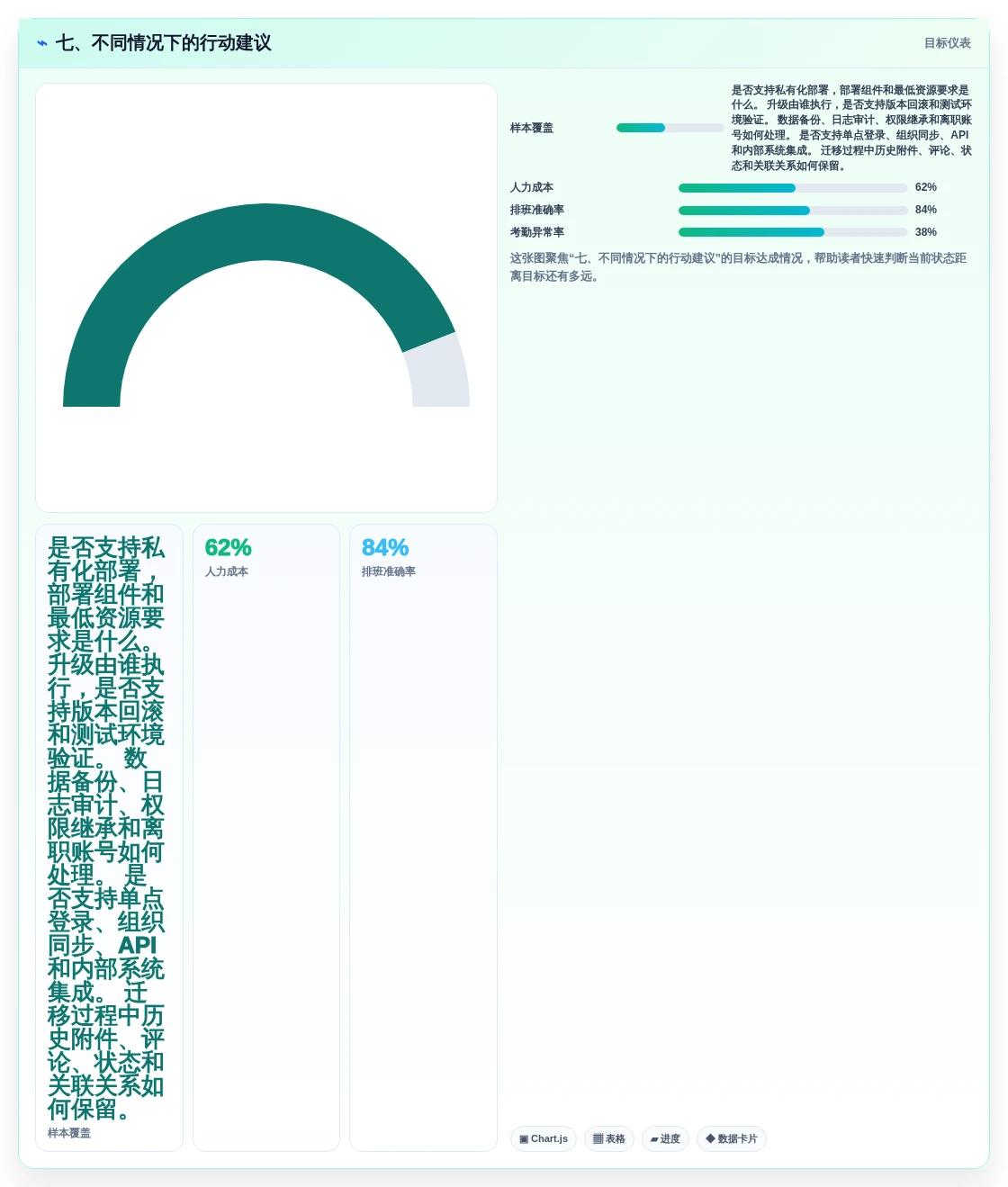Select the Chart.js tag chip
The height and width of the screenshot is (1187, 1008).
(x=544, y=1138)
